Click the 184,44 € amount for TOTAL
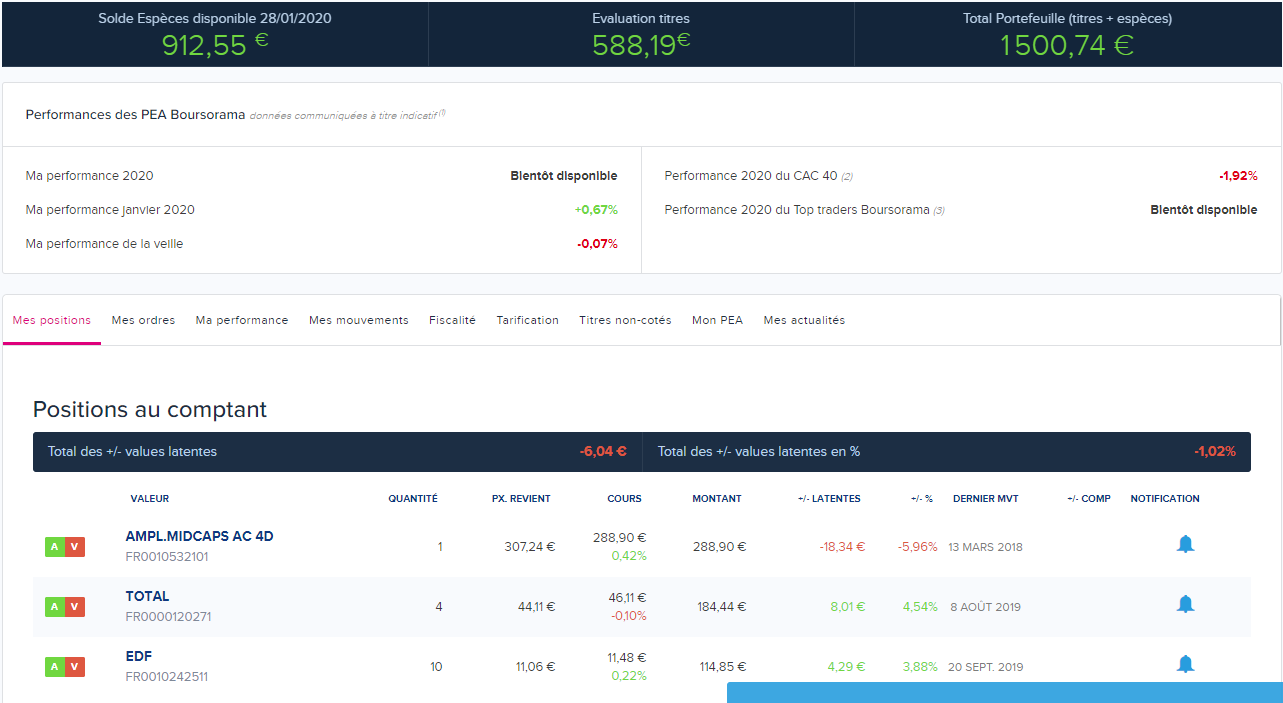Viewport: 1283px width, 703px height. [720, 607]
